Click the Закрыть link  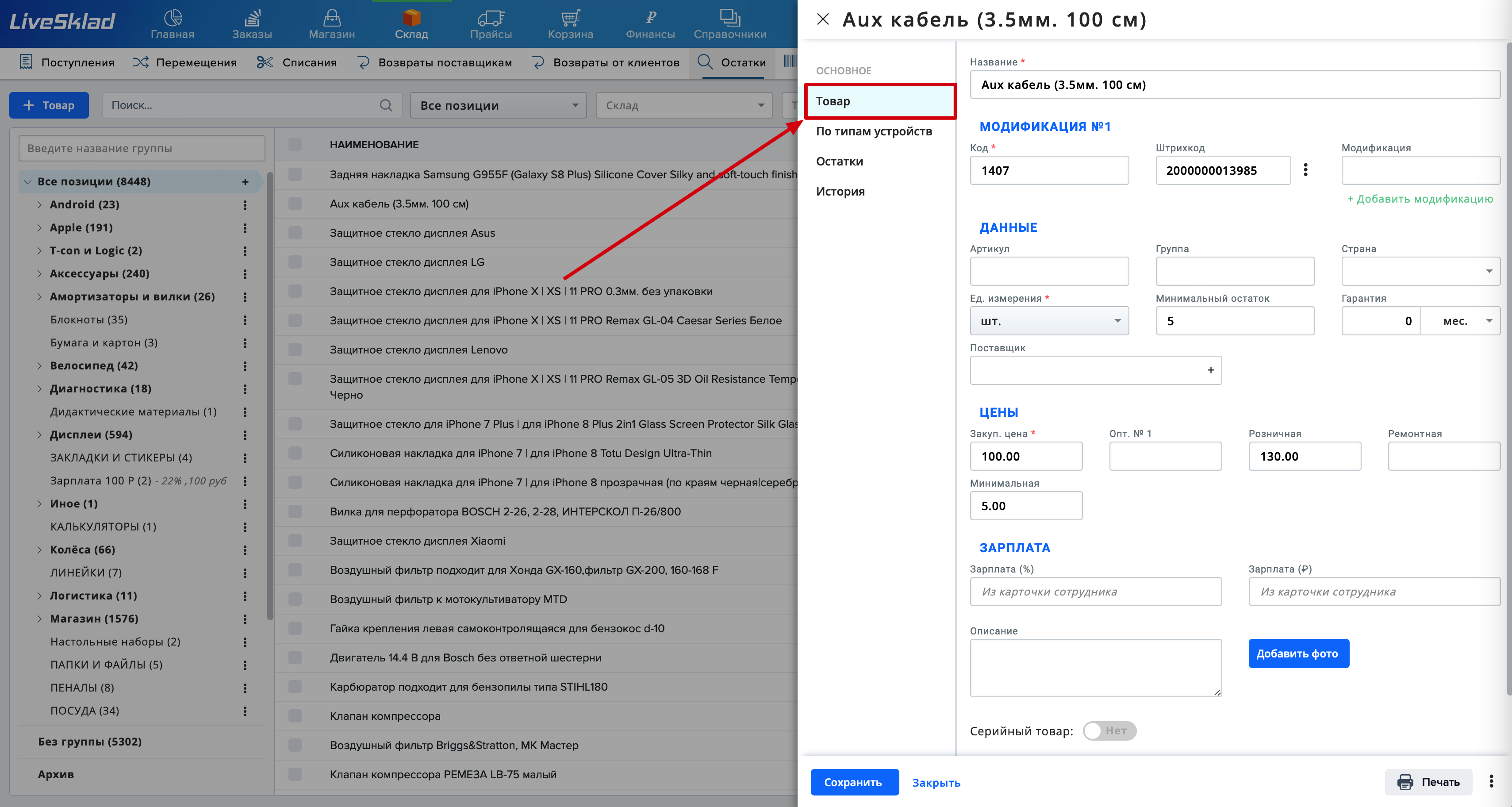(936, 782)
